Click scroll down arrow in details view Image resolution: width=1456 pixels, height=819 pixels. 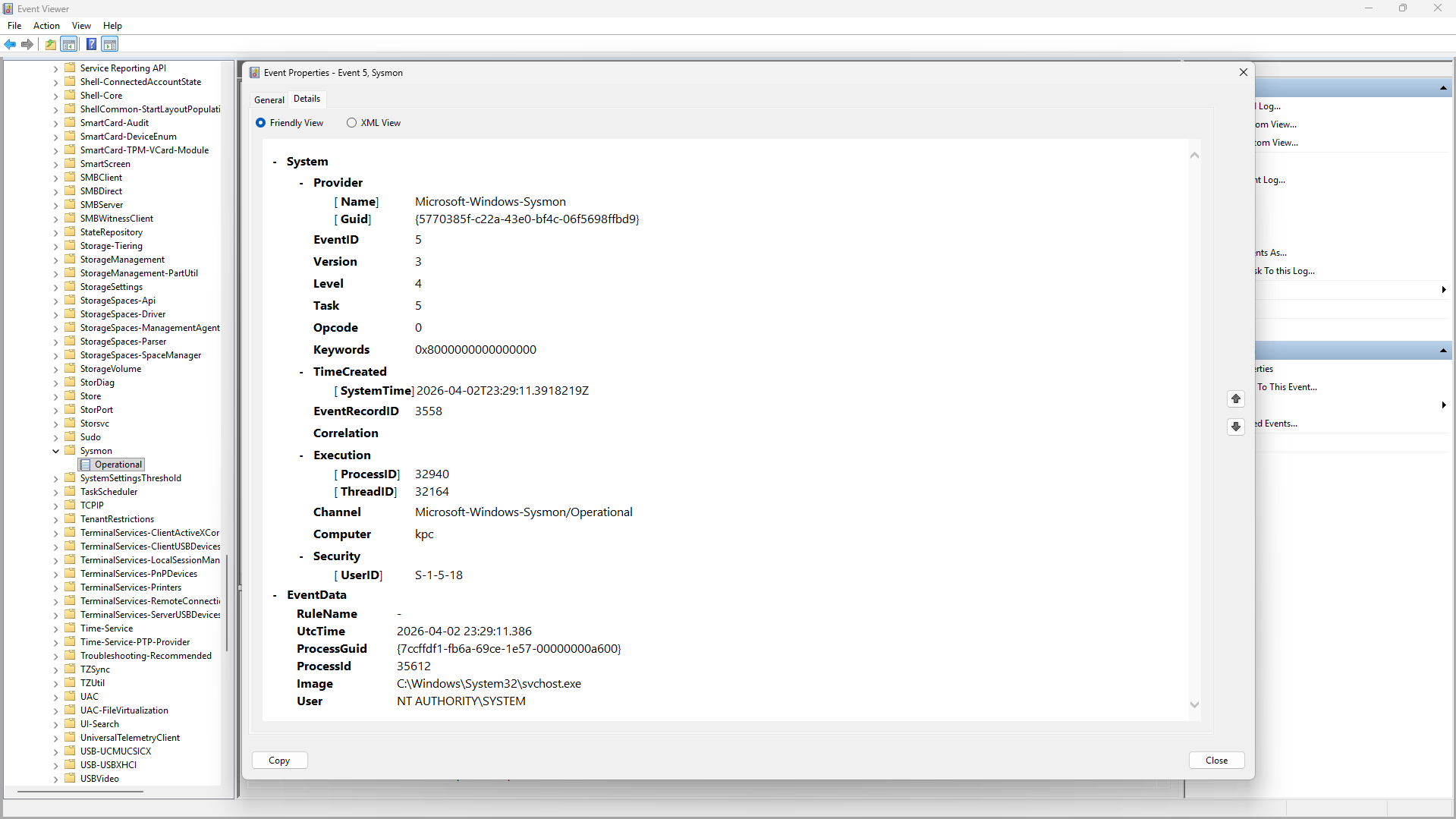1194,705
